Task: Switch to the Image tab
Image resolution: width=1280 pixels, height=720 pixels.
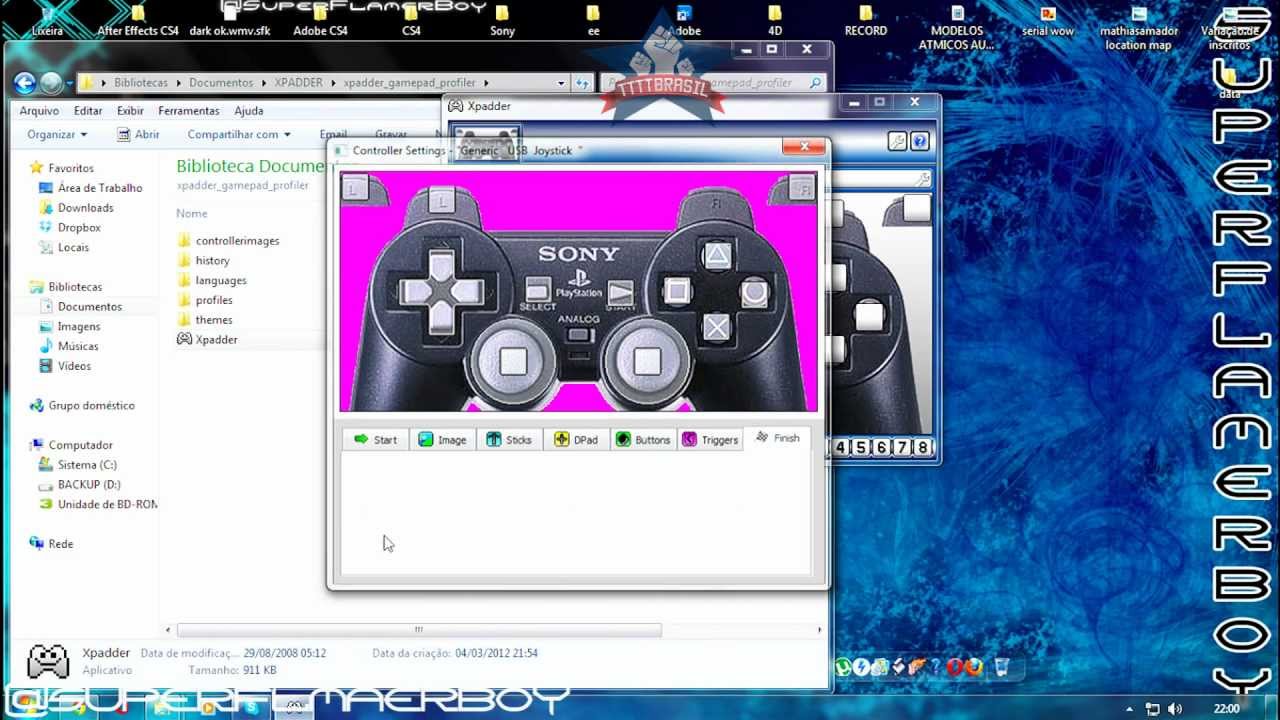Action: tap(443, 440)
